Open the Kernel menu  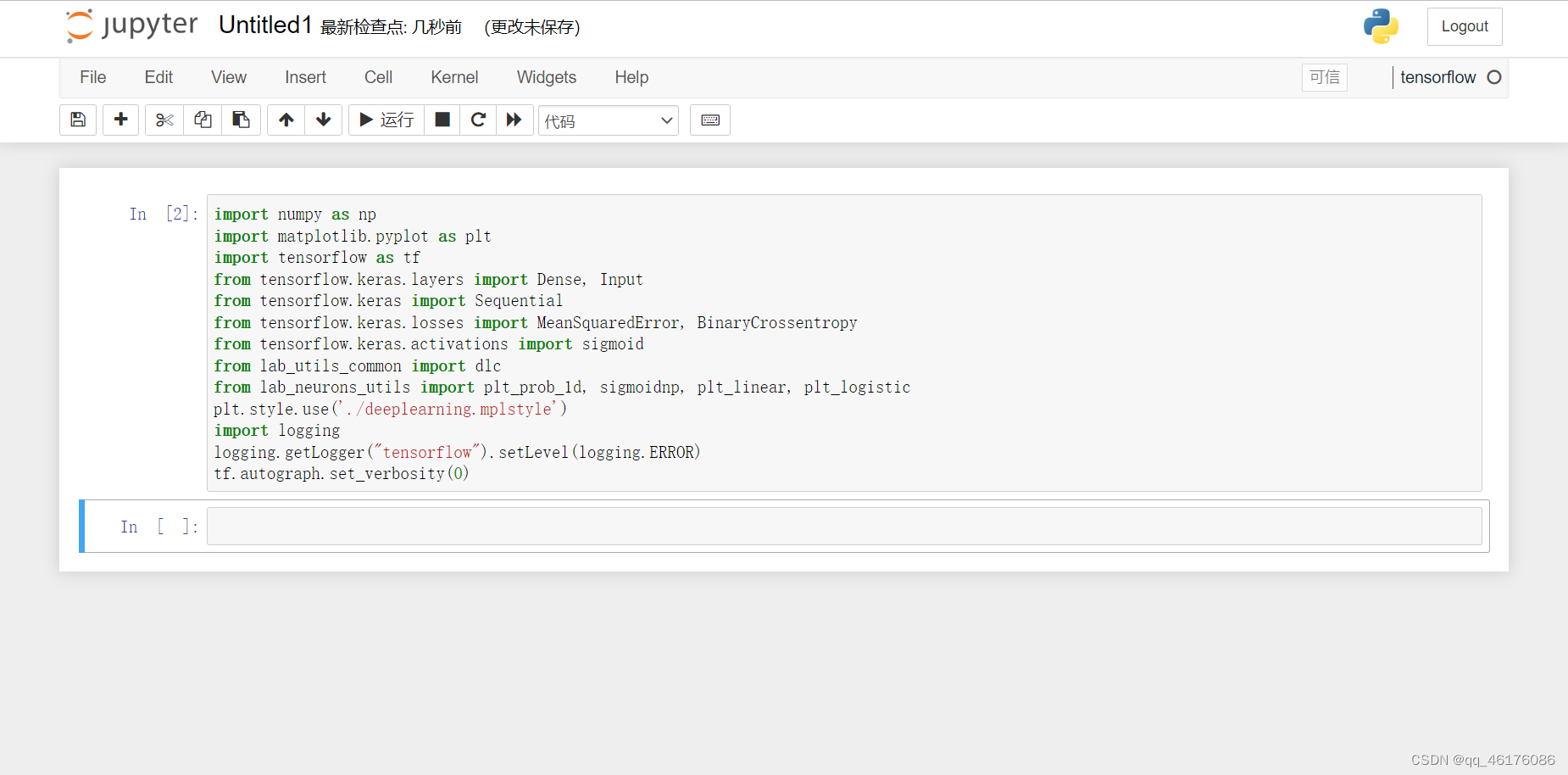454,77
